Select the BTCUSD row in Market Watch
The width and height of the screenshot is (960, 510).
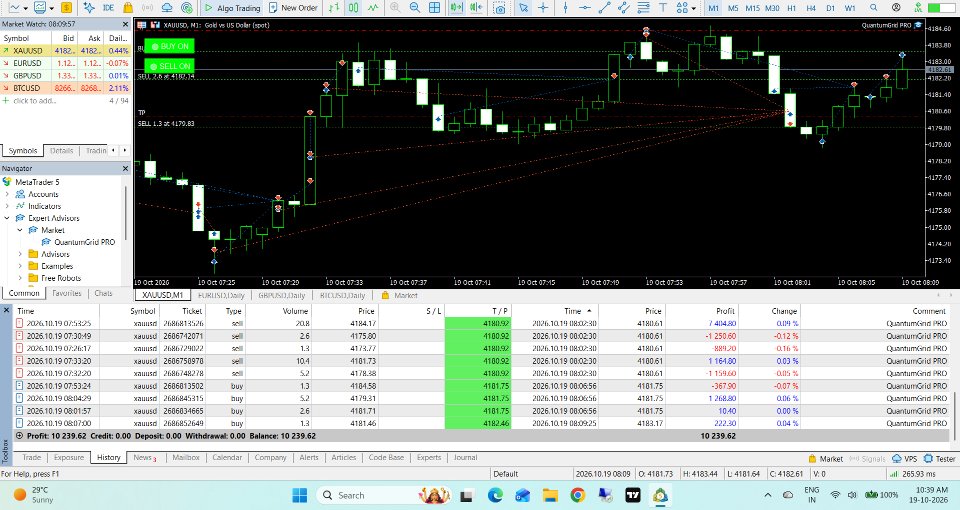coord(65,88)
